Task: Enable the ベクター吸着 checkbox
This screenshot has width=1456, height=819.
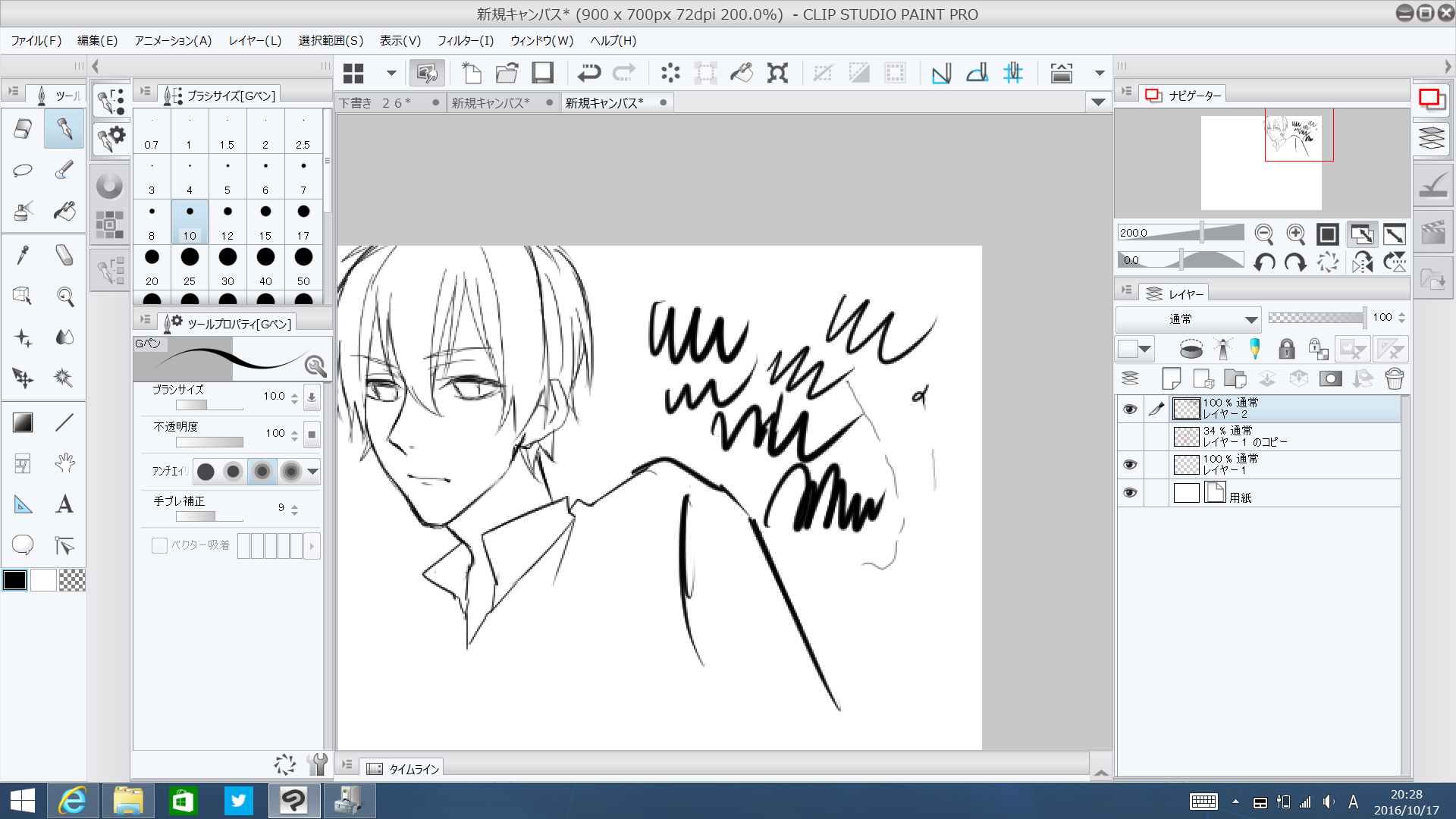Action: [159, 545]
